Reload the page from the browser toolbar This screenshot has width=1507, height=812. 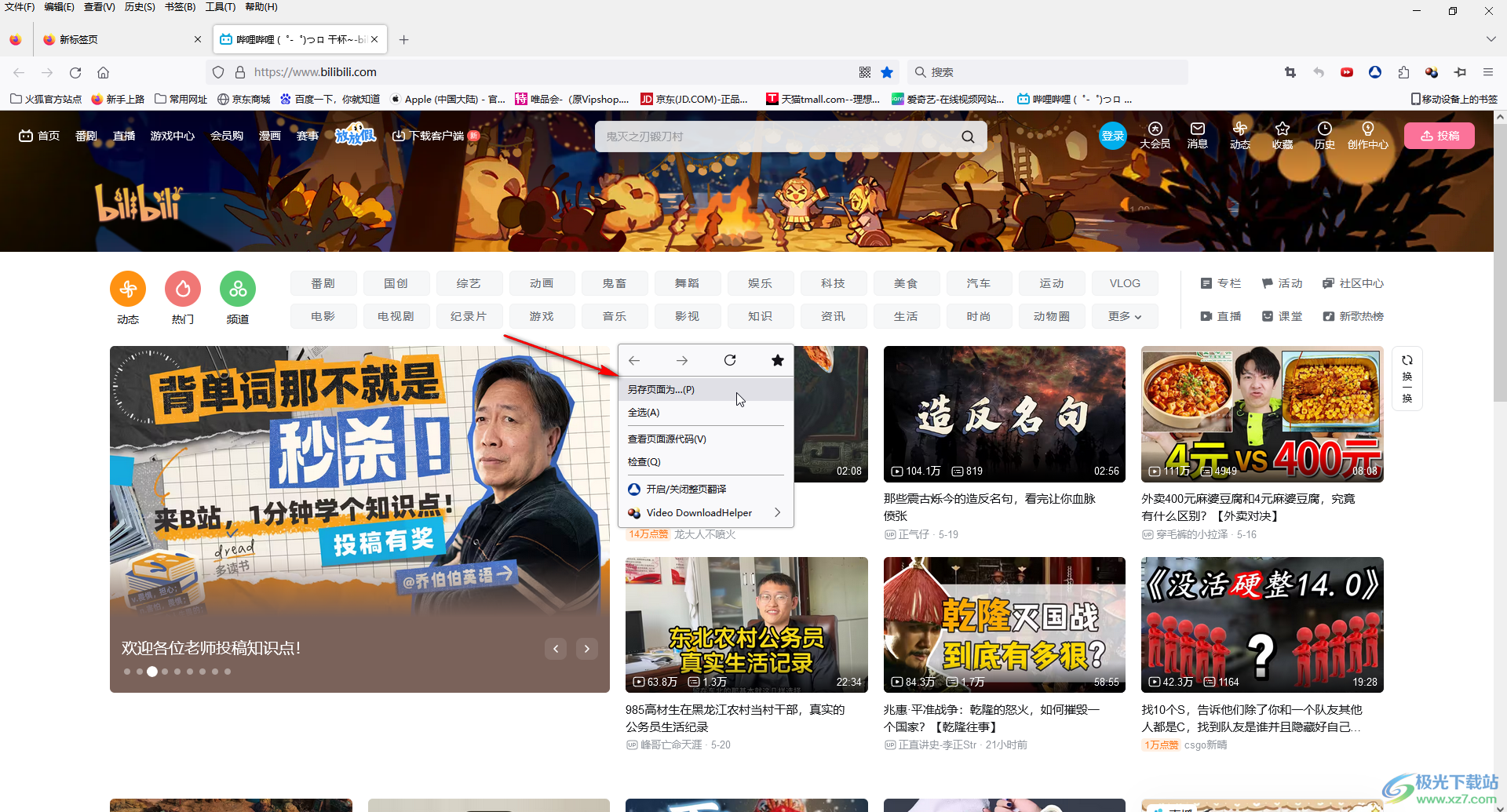point(75,72)
